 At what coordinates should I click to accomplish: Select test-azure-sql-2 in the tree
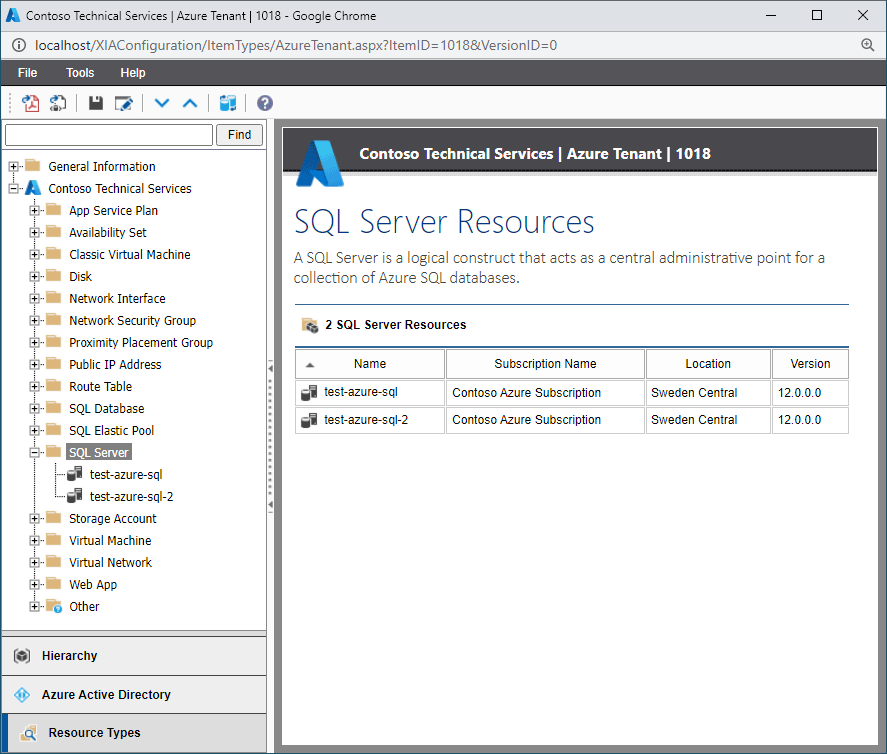click(x=131, y=497)
